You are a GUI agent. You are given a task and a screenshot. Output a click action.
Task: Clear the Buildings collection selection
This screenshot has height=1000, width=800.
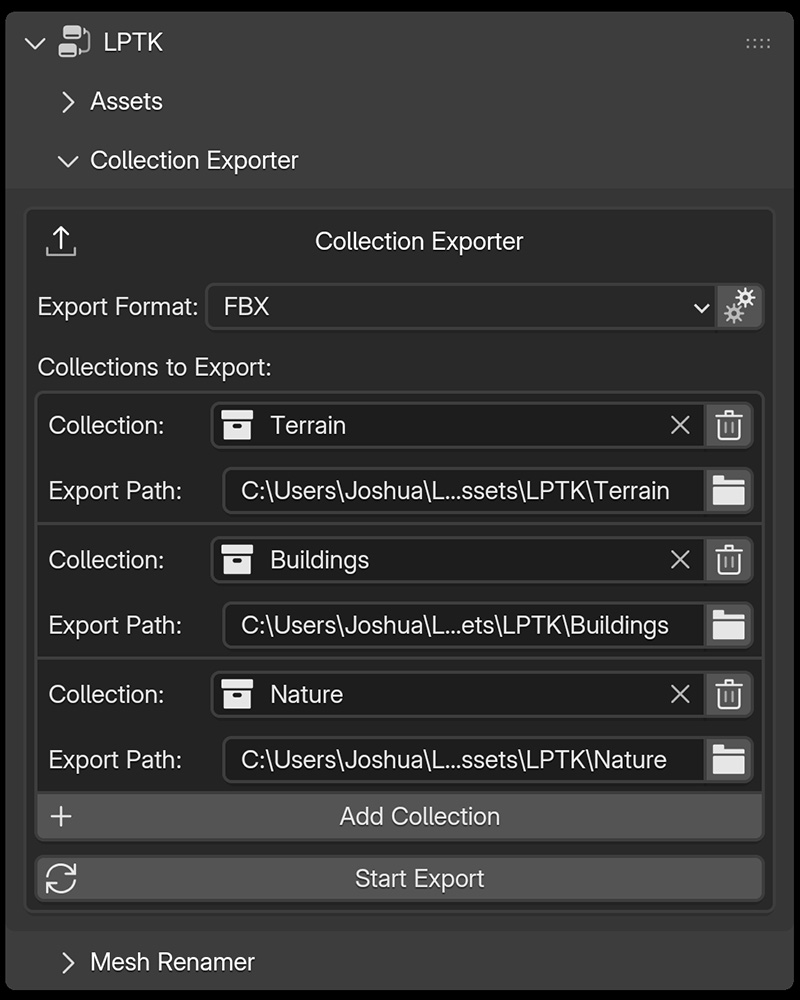pos(680,559)
